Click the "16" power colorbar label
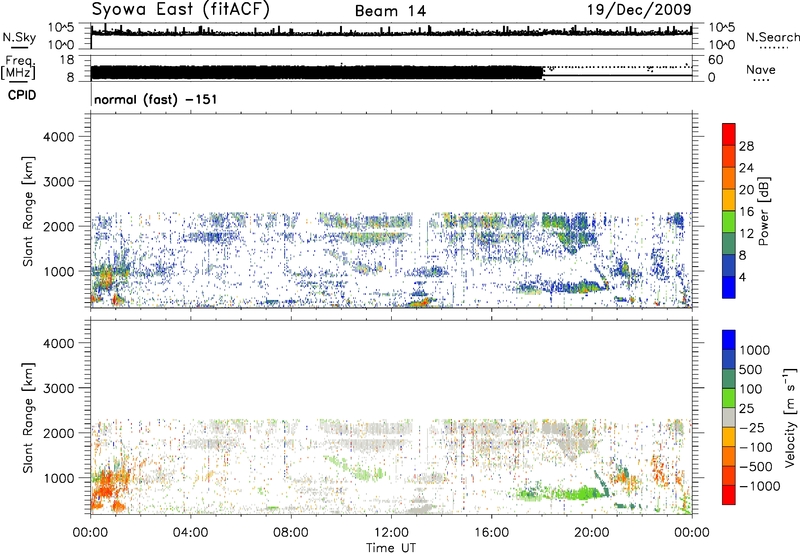This screenshot has width=800, height=554. point(746,212)
